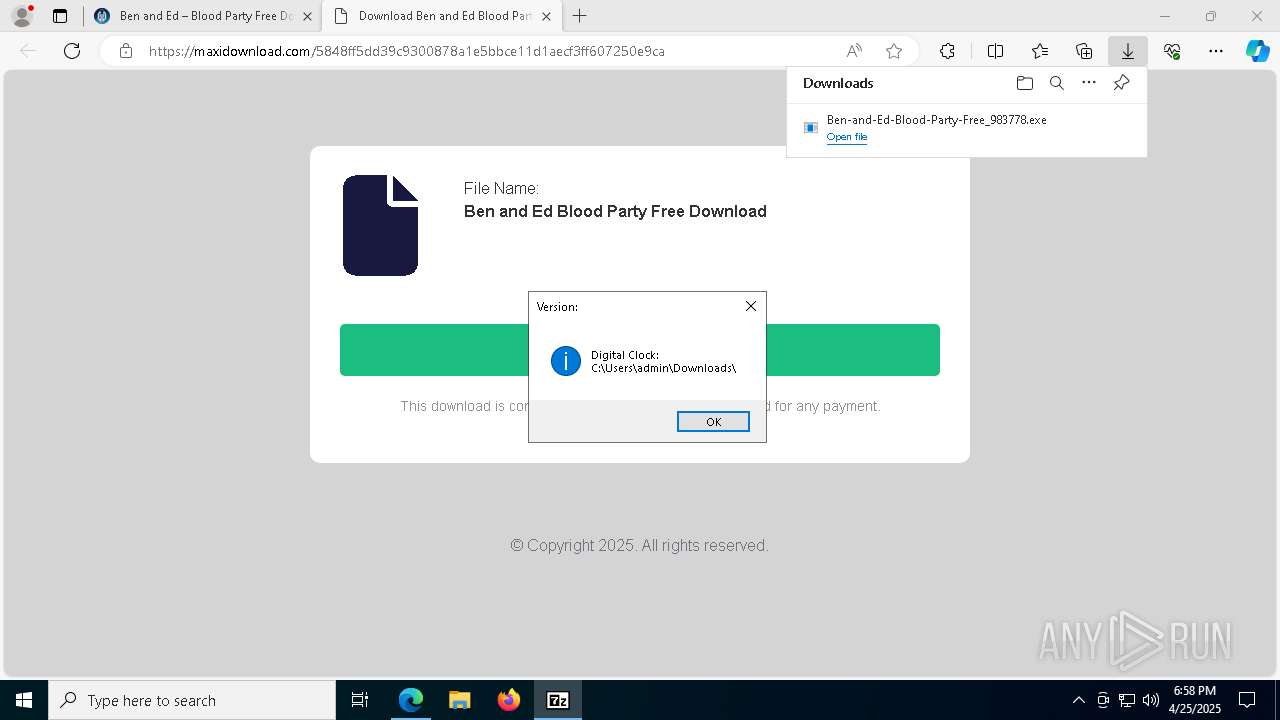Open the network tray icon

pos(1127,700)
